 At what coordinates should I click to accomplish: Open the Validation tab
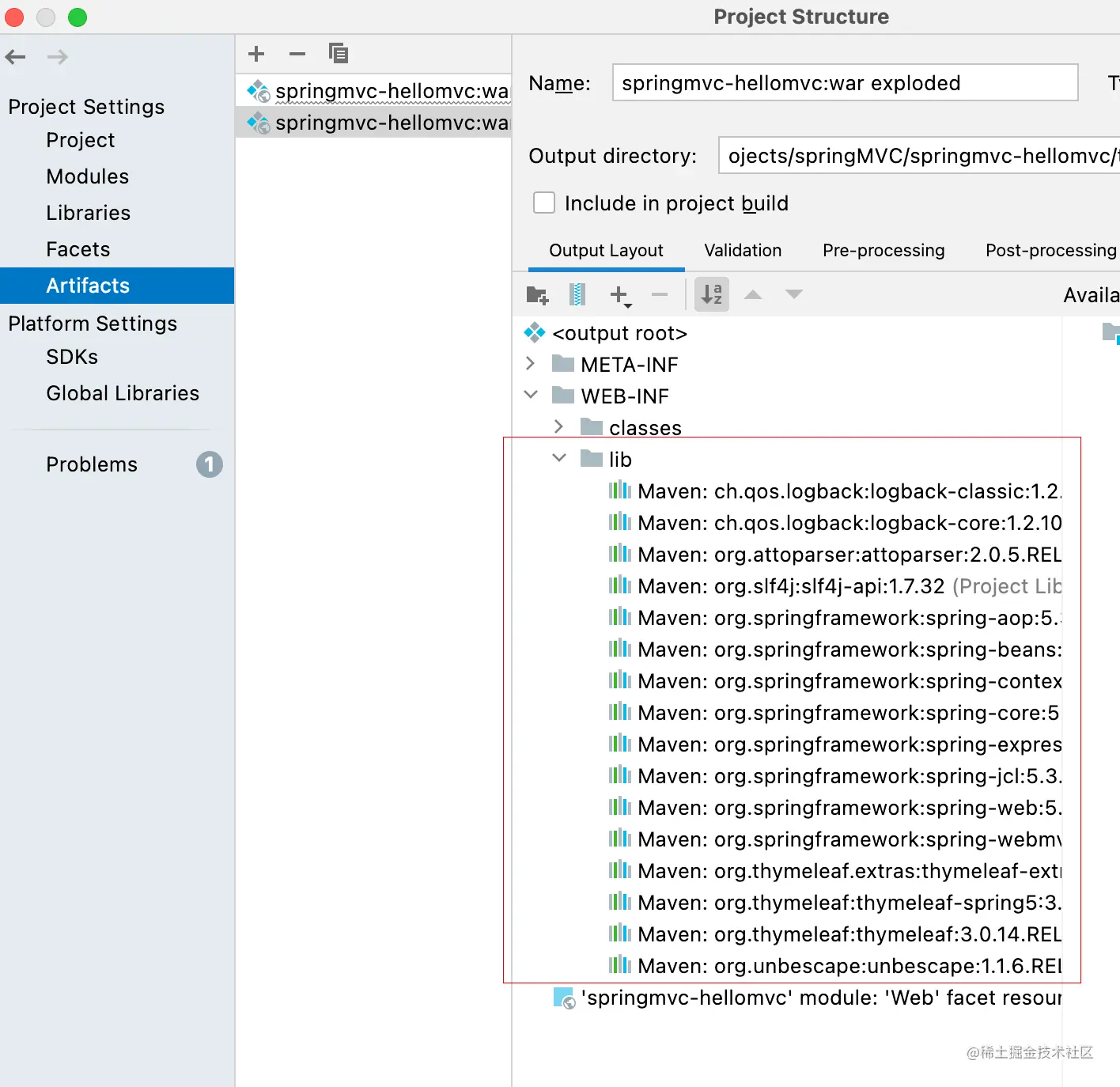click(x=743, y=251)
